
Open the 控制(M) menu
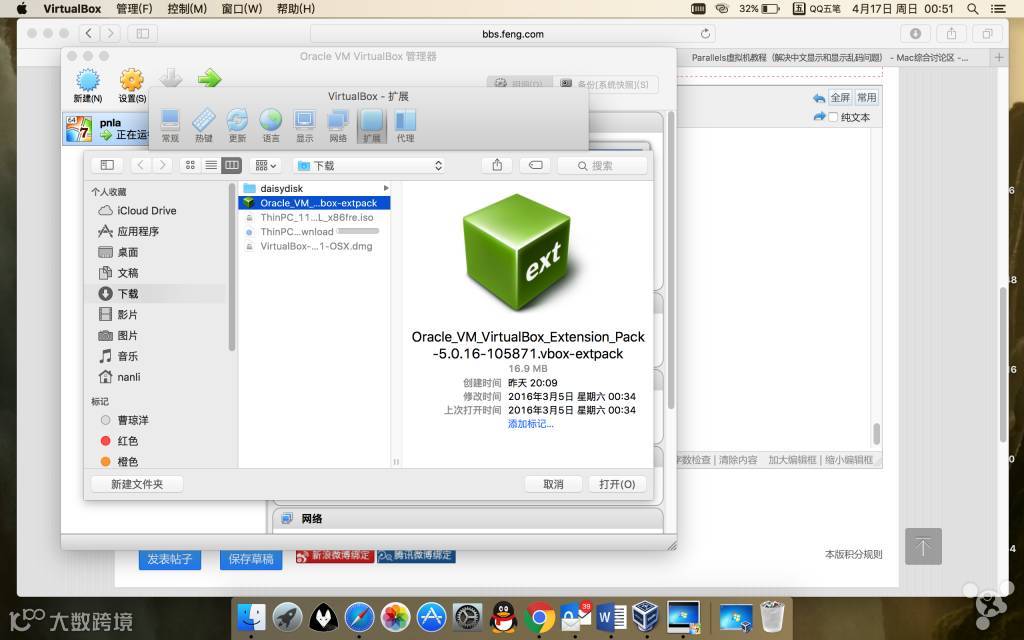point(187,8)
